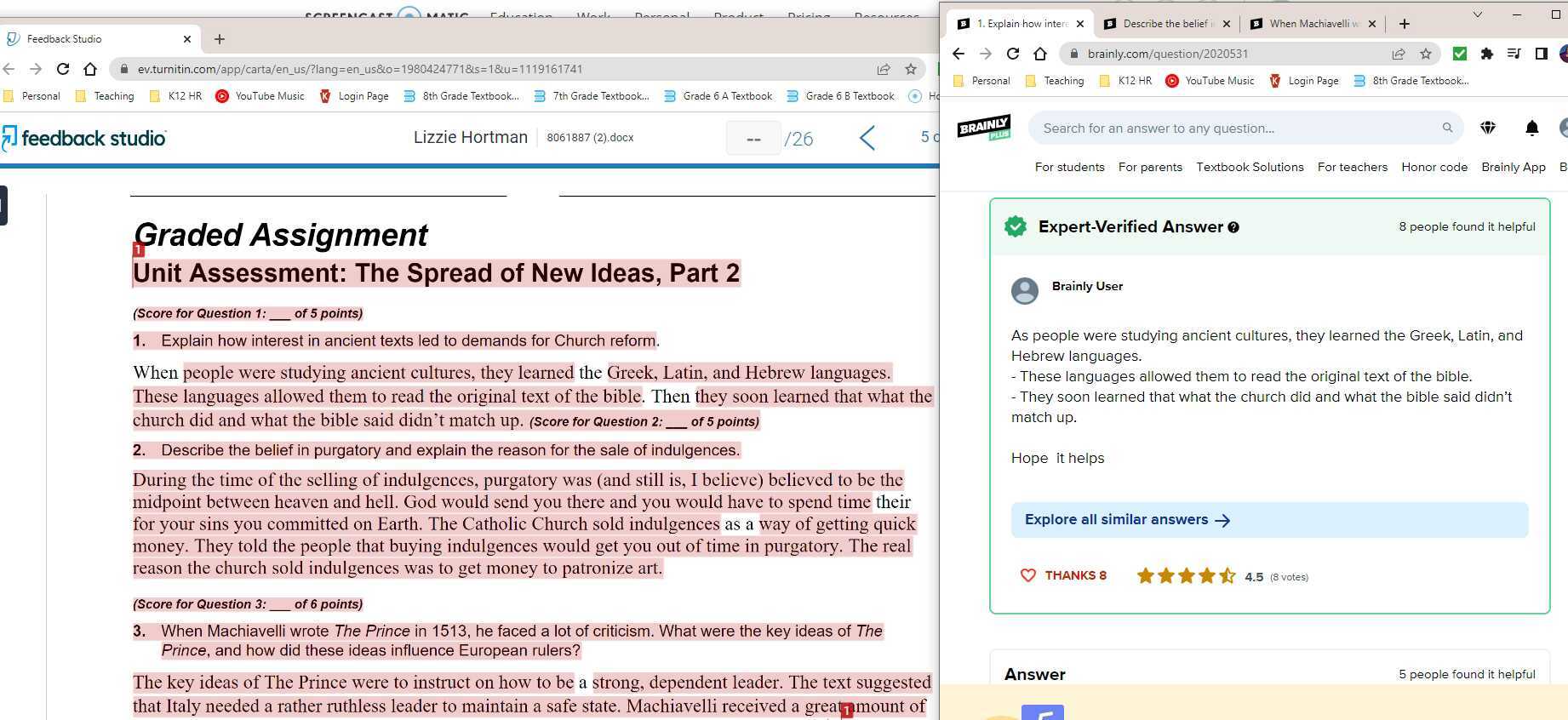Open the tab search chevron dropdown
This screenshot has height=720, width=1568.
coord(1477,14)
